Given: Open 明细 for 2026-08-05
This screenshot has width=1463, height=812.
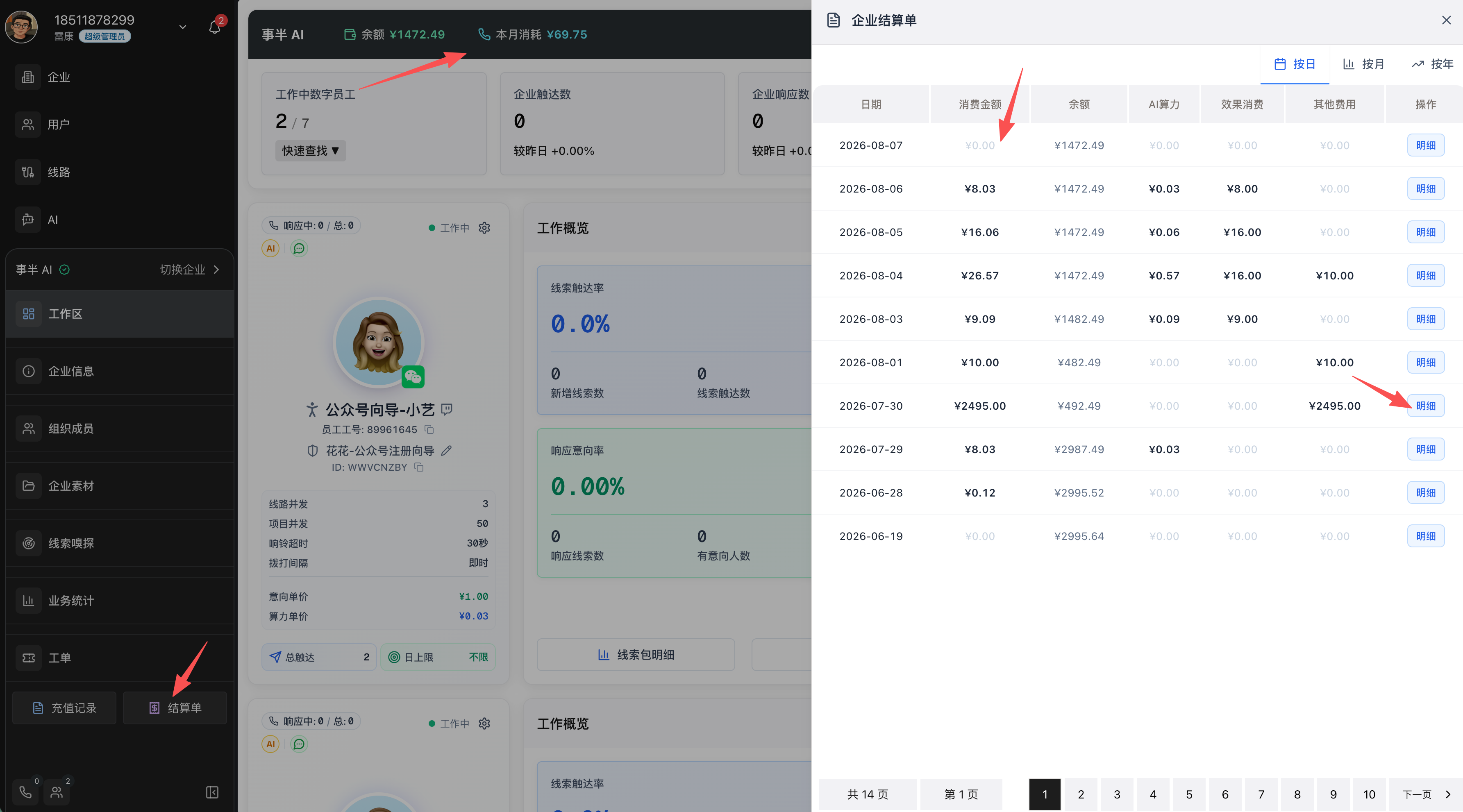Looking at the screenshot, I should tap(1426, 232).
